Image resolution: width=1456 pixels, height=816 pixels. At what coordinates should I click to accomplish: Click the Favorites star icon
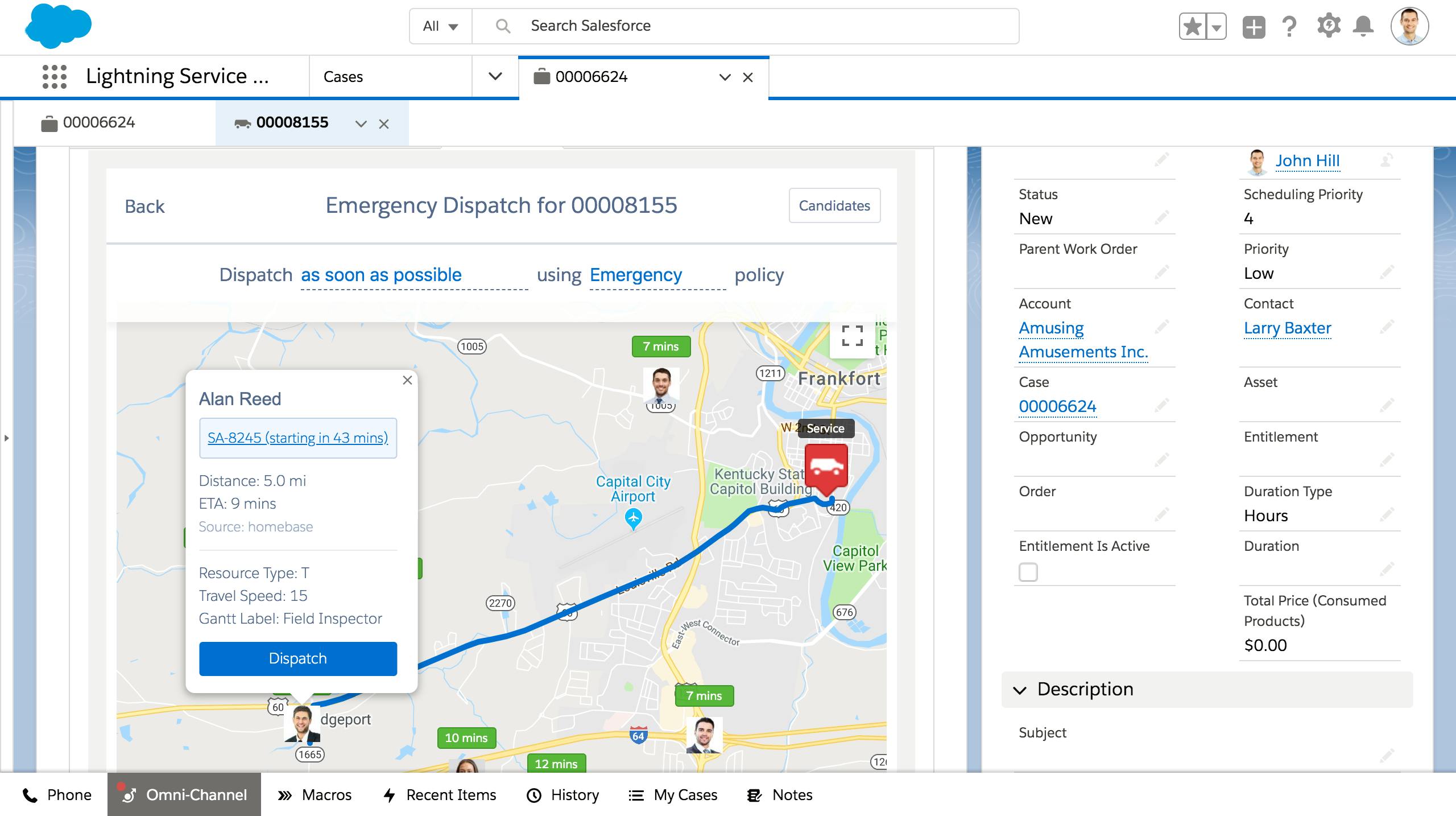[1193, 27]
